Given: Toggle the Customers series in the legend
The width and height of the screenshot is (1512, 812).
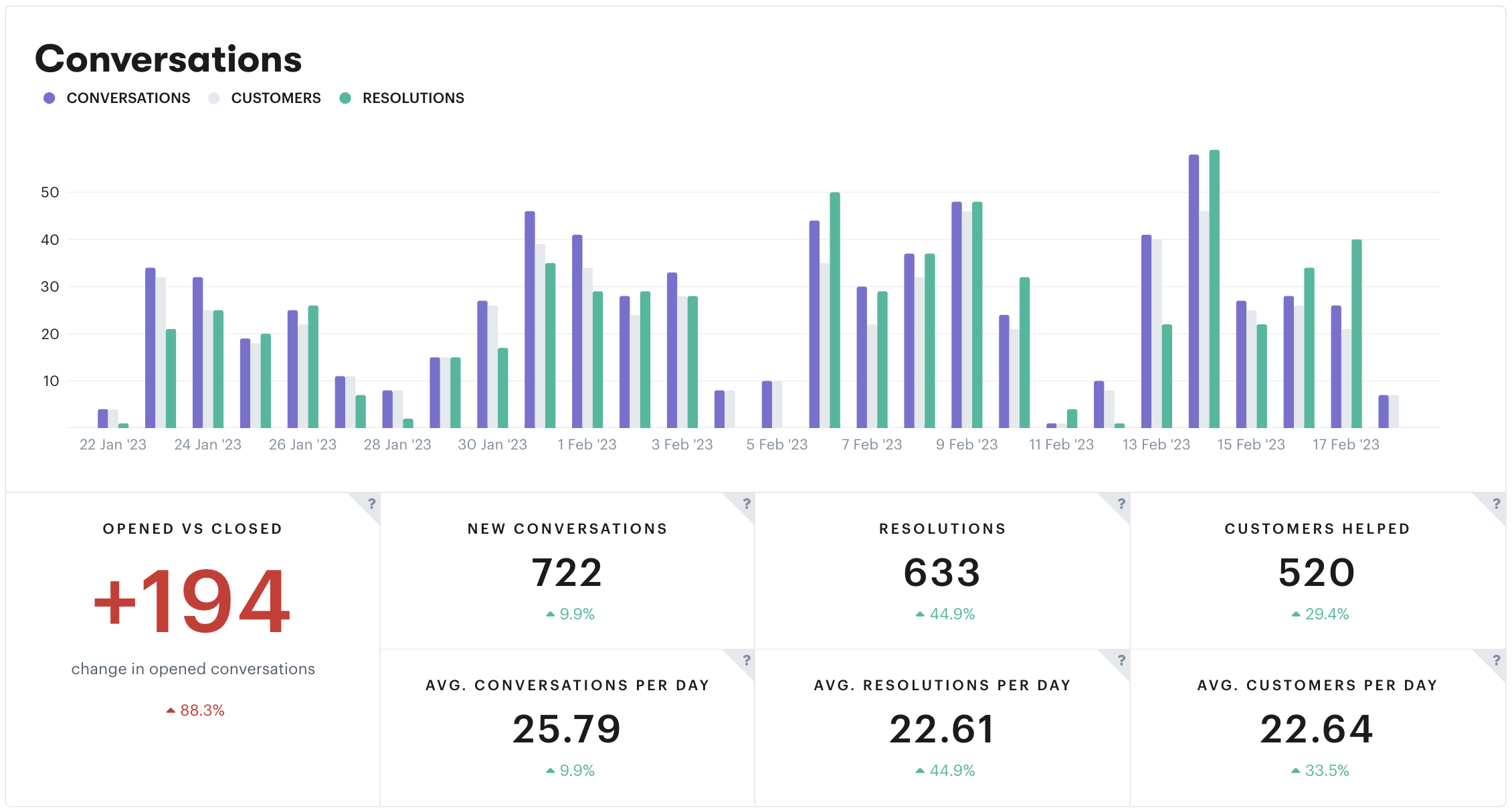Looking at the screenshot, I should click(x=264, y=98).
